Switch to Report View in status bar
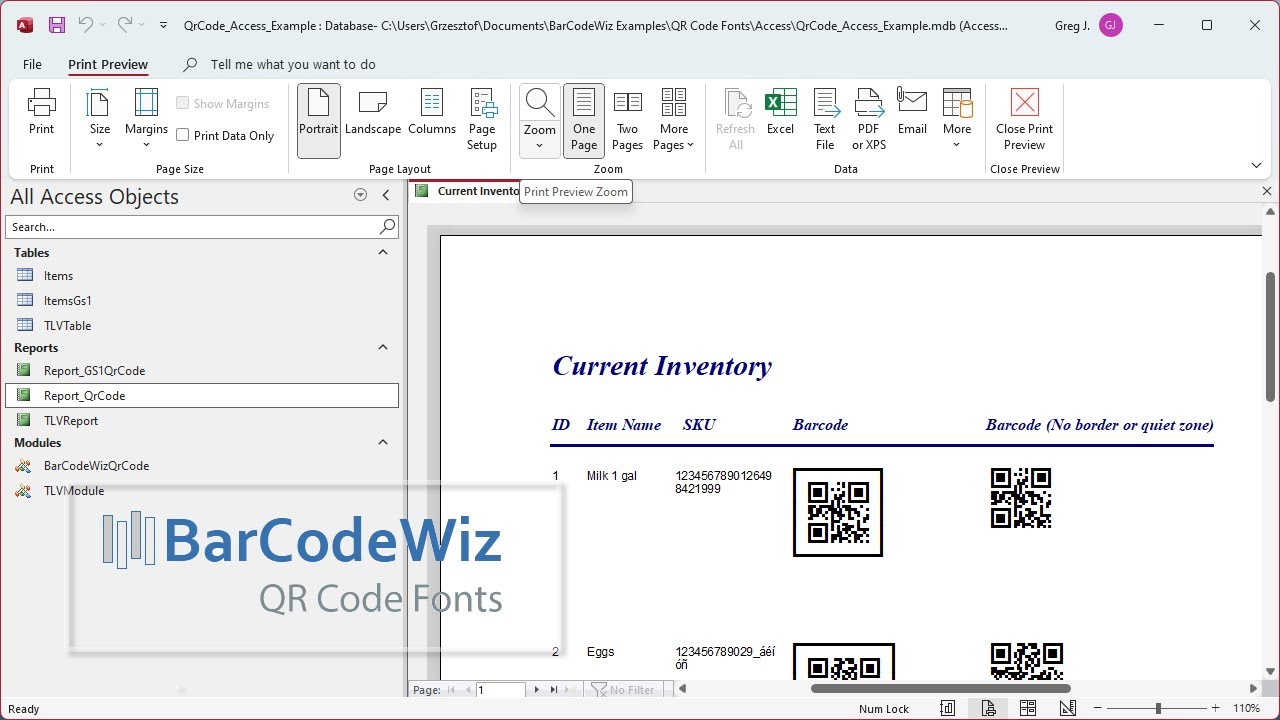This screenshot has width=1280, height=720. tap(948, 709)
